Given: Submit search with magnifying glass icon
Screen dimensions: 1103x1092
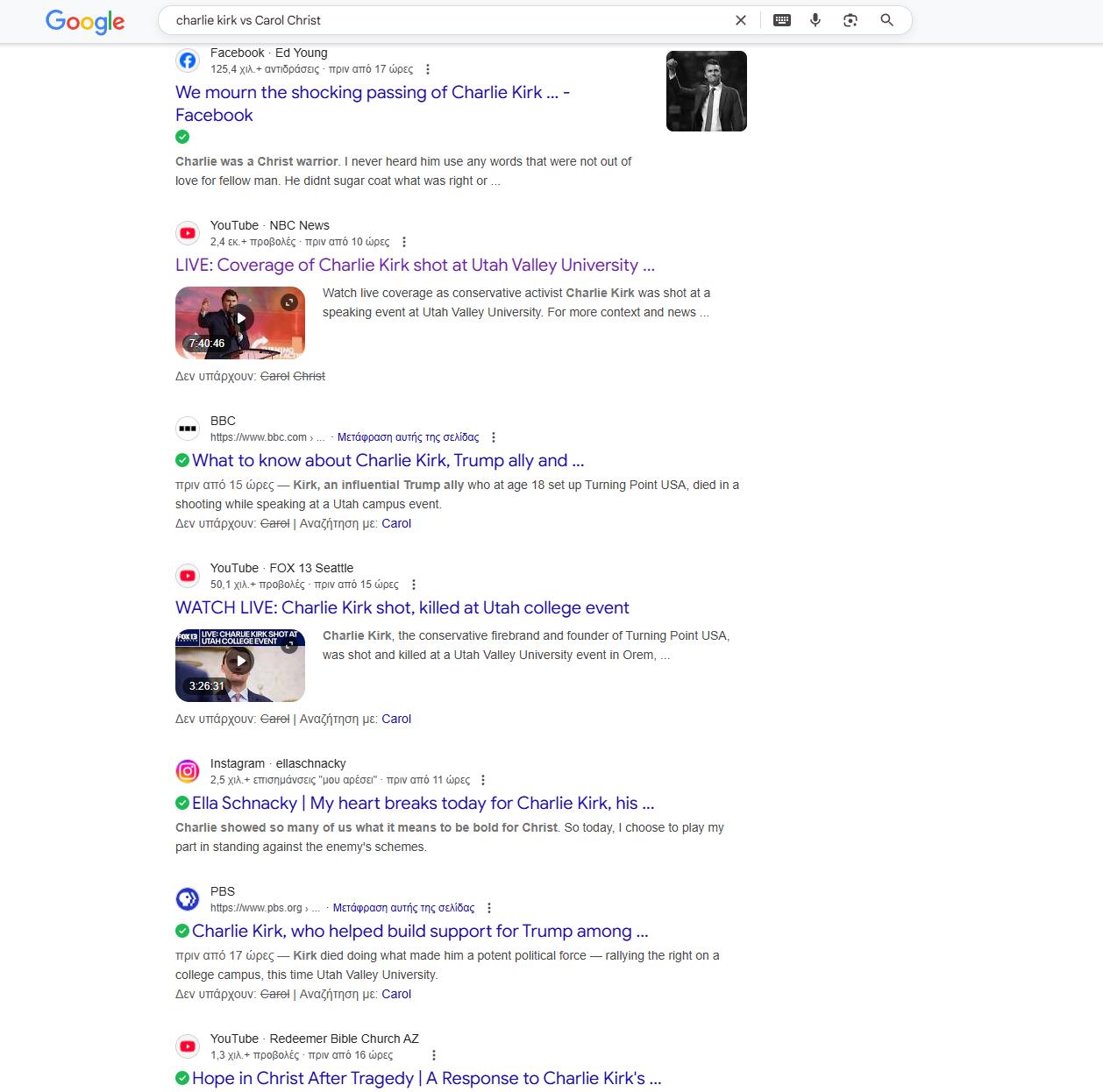Looking at the screenshot, I should coord(887,20).
